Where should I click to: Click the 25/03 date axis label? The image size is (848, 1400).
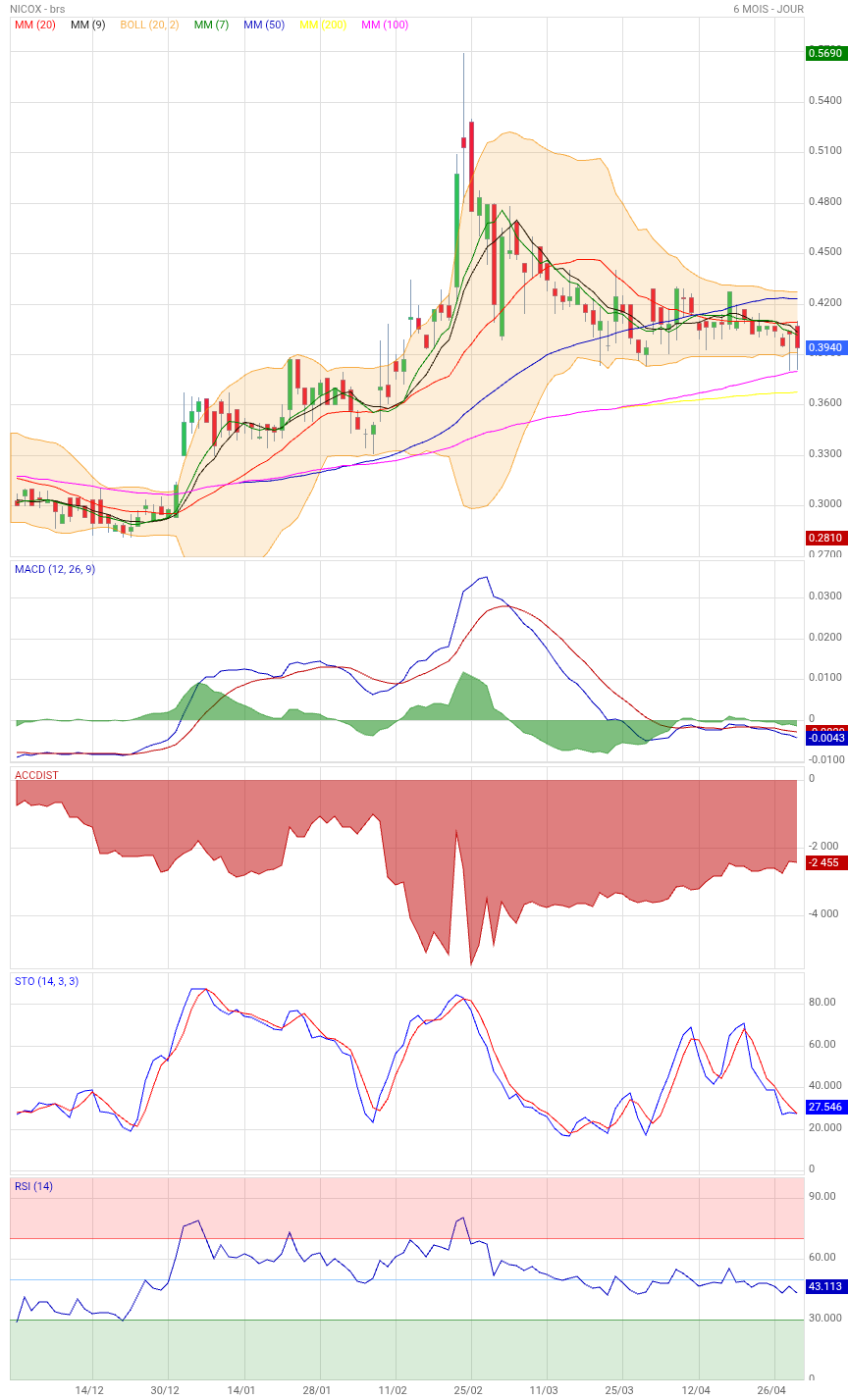(619, 1390)
